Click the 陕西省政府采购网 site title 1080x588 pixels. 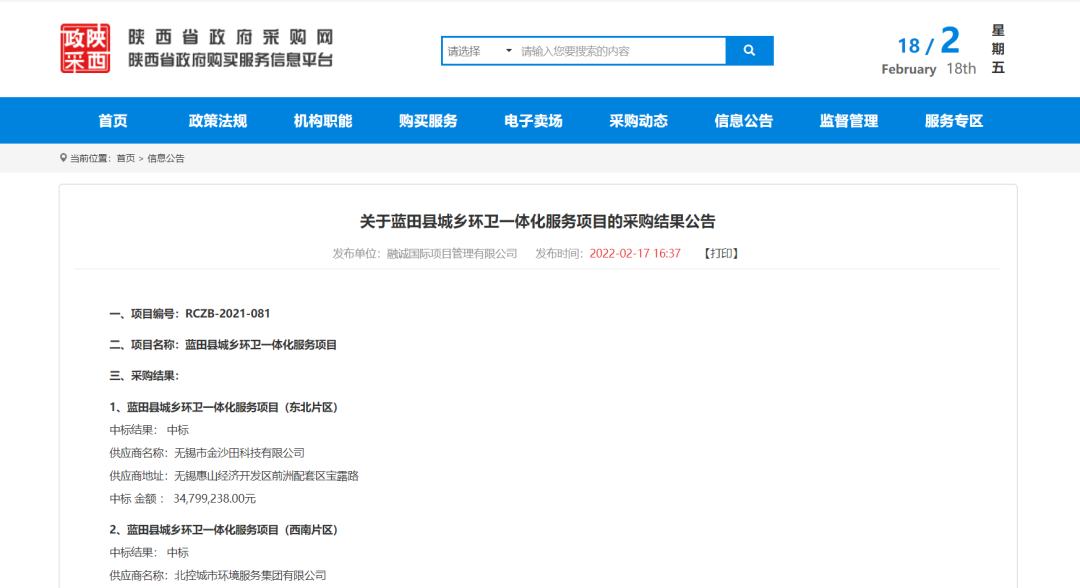pyautogui.click(x=230, y=38)
